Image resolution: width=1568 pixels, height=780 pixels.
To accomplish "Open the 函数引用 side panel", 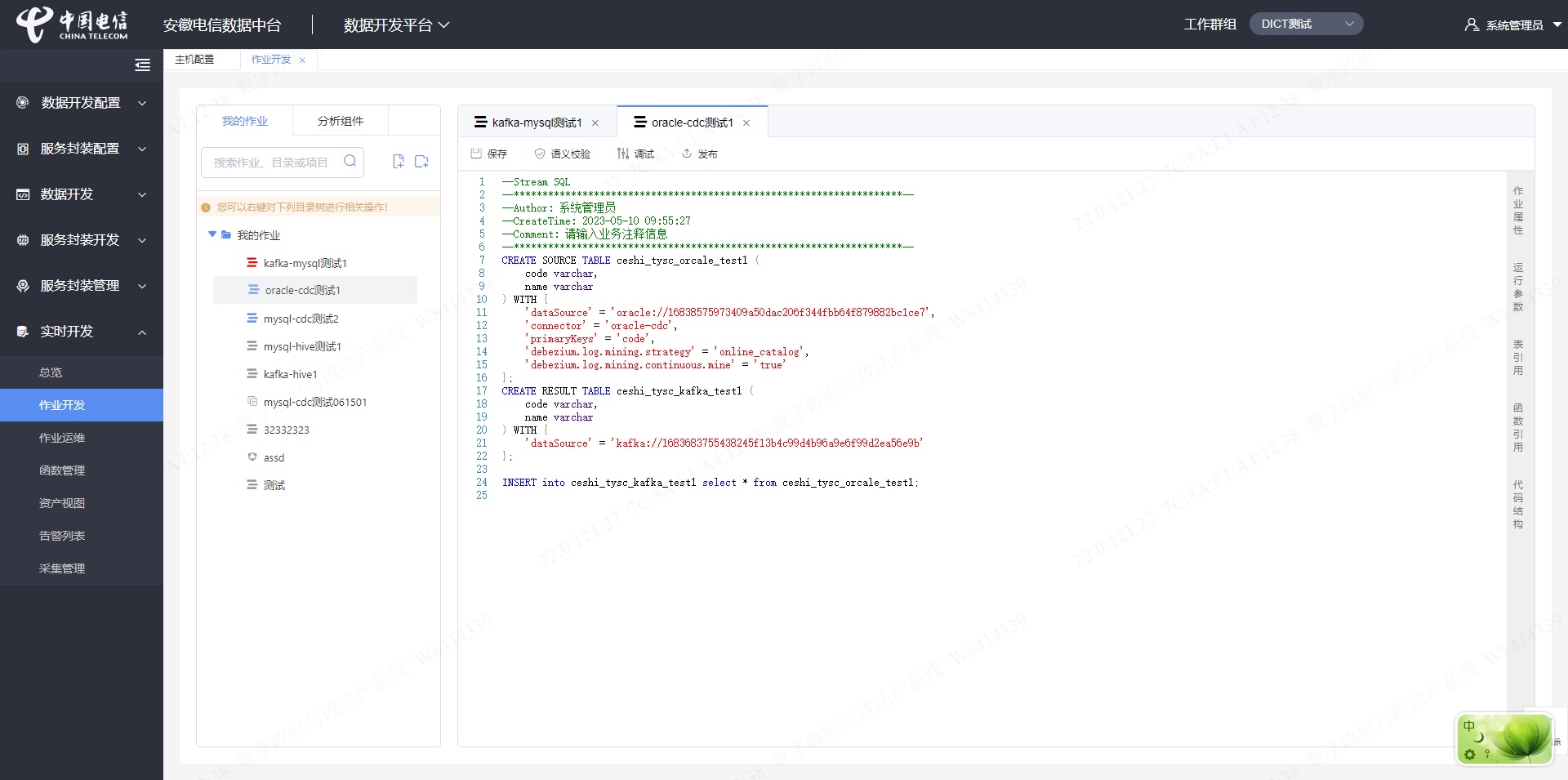I will (1518, 428).
